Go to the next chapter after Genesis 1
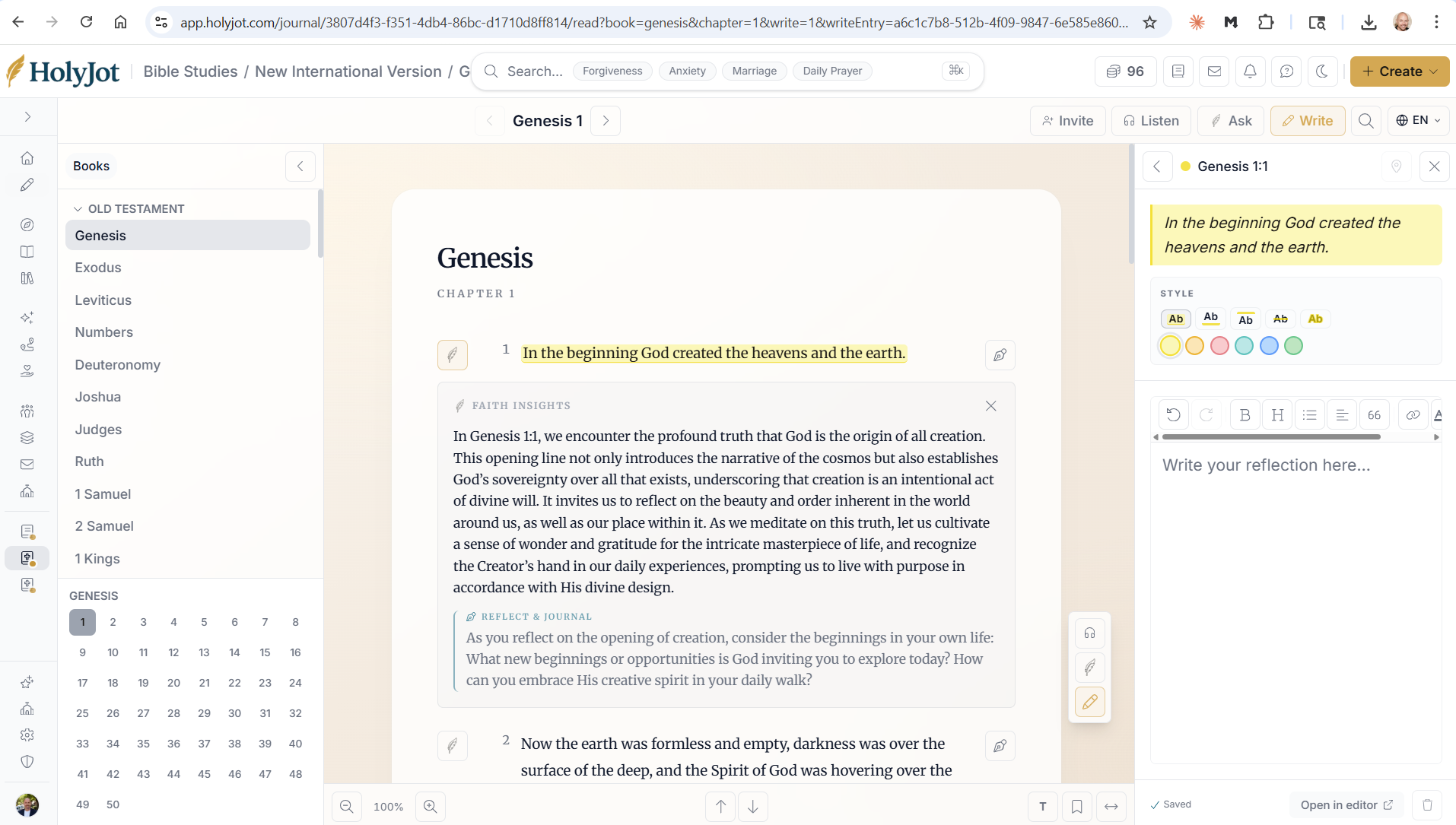This screenshot has height=825, width=1456. (606, 121)
